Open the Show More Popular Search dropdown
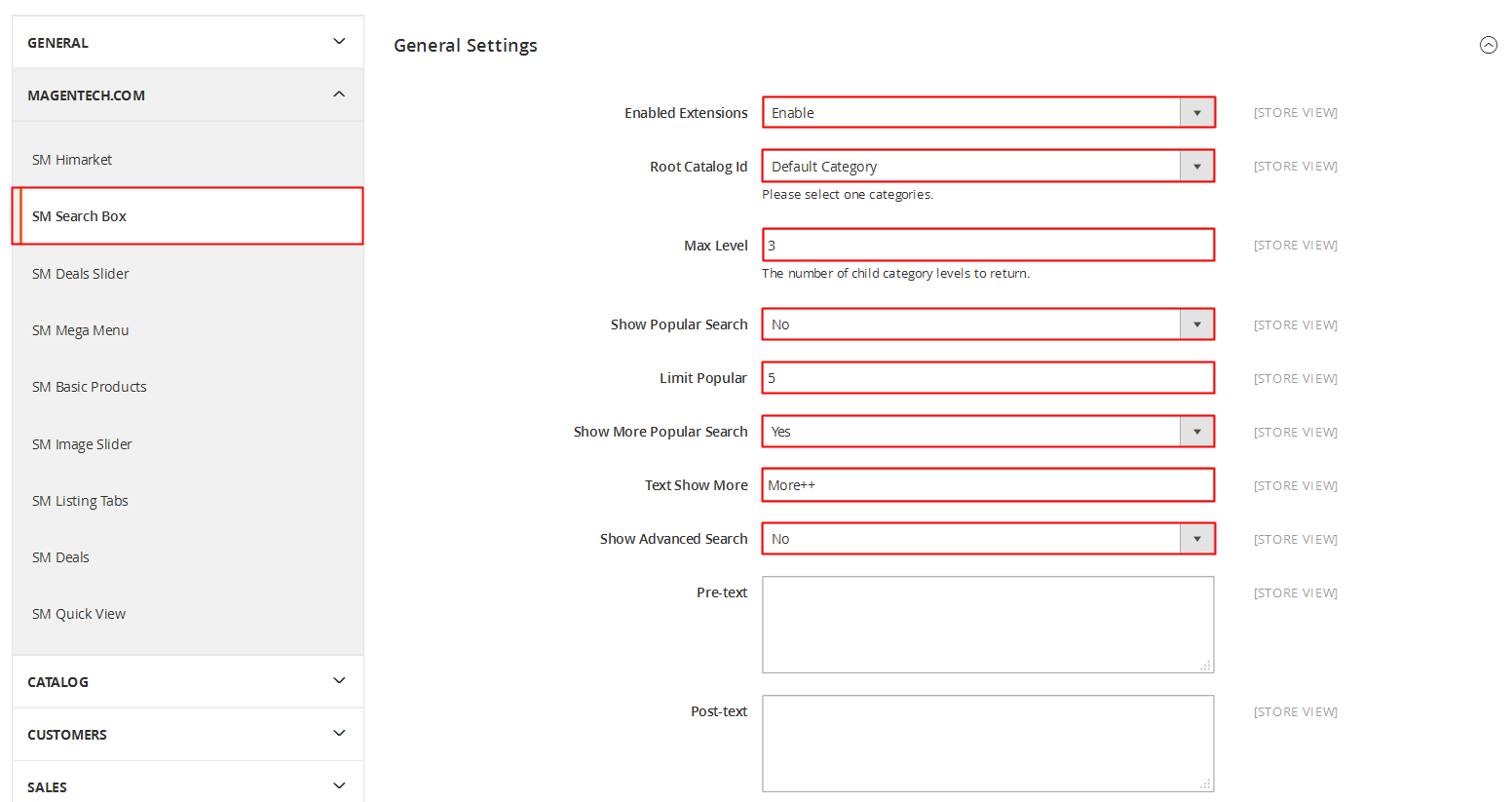The height and width of the screenshot is (802, 1512). (988, 431)
